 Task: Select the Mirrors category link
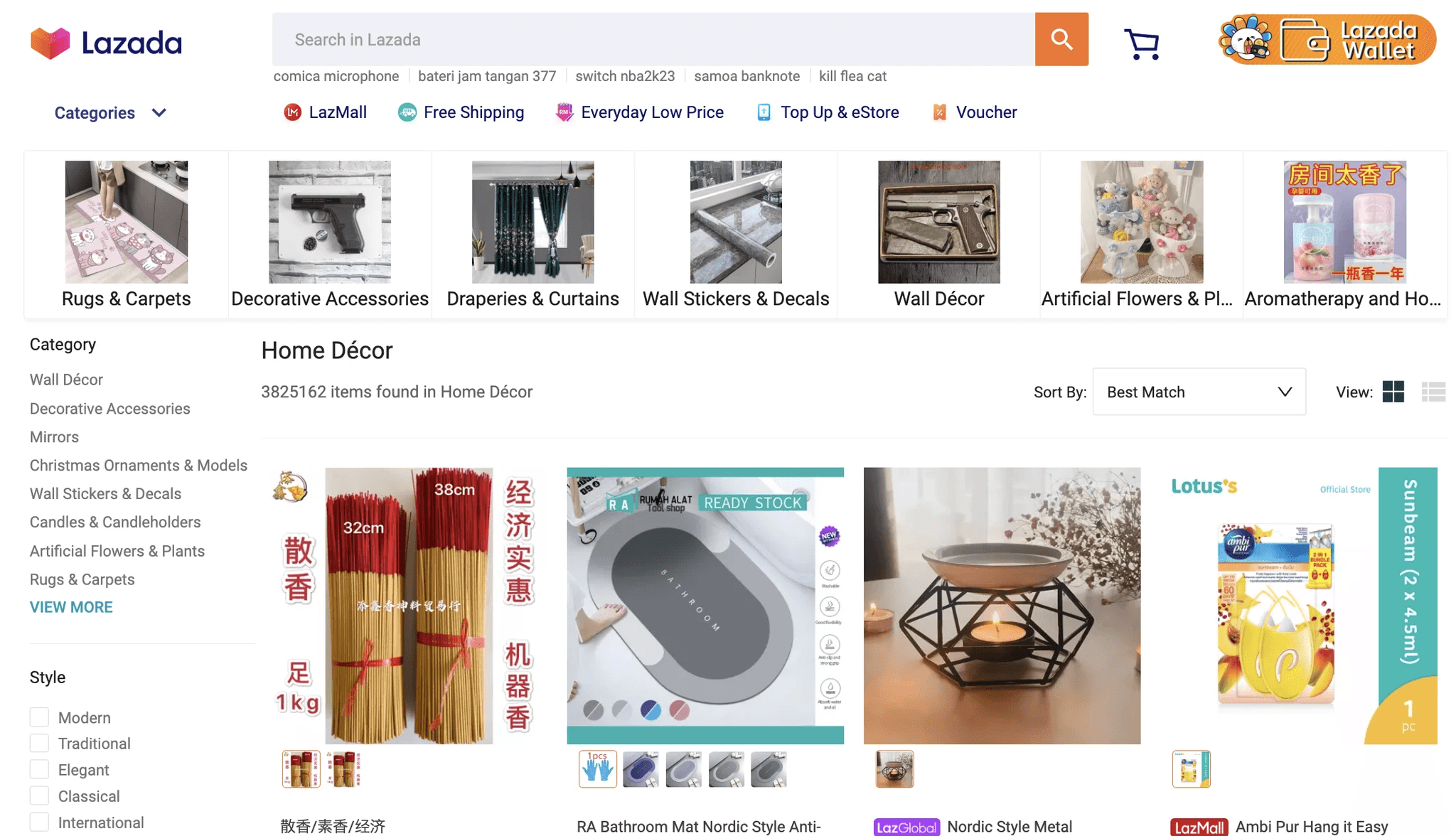[x=54, y=437]
